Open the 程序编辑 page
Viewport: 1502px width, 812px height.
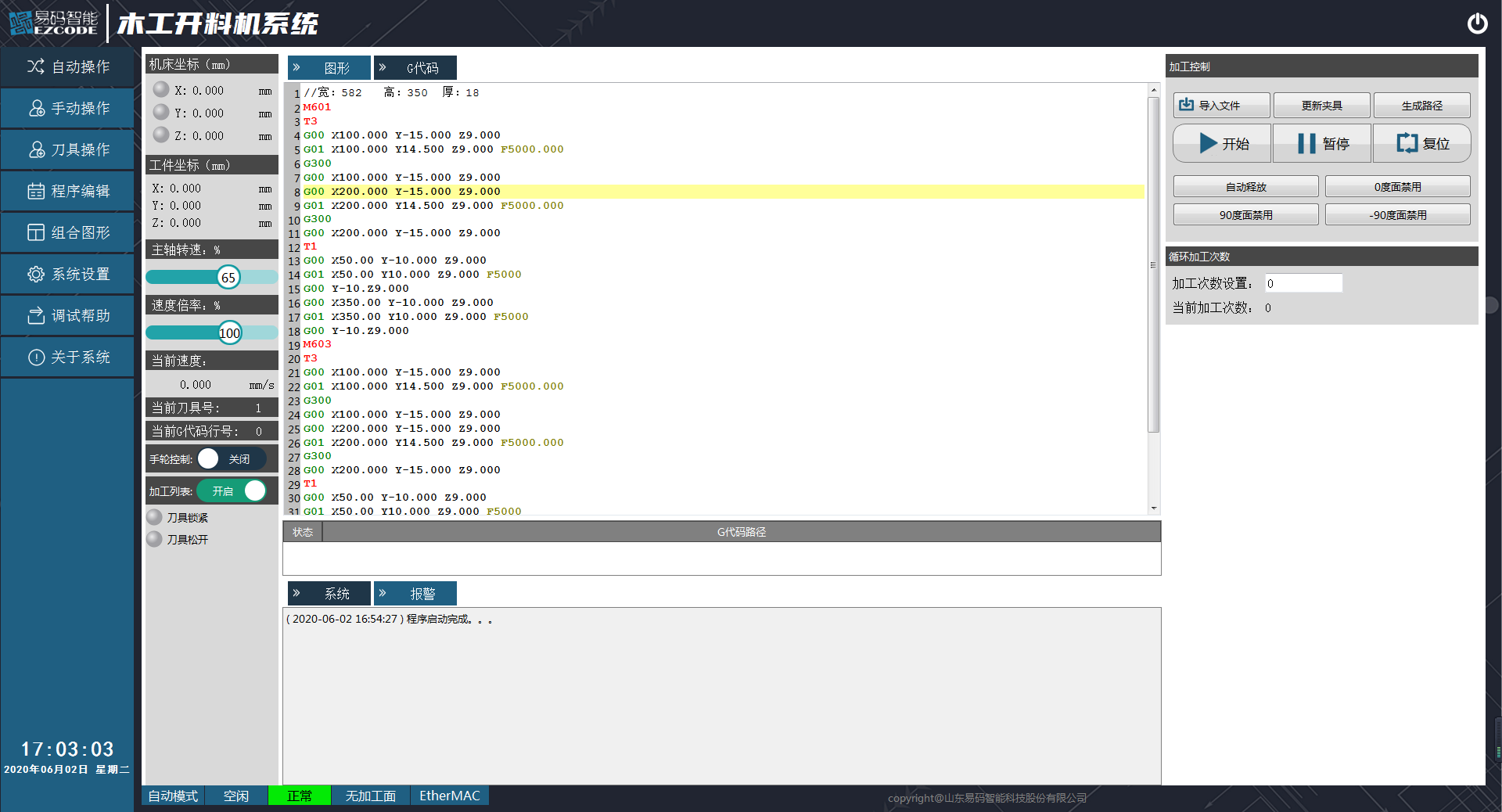[68, 191]
